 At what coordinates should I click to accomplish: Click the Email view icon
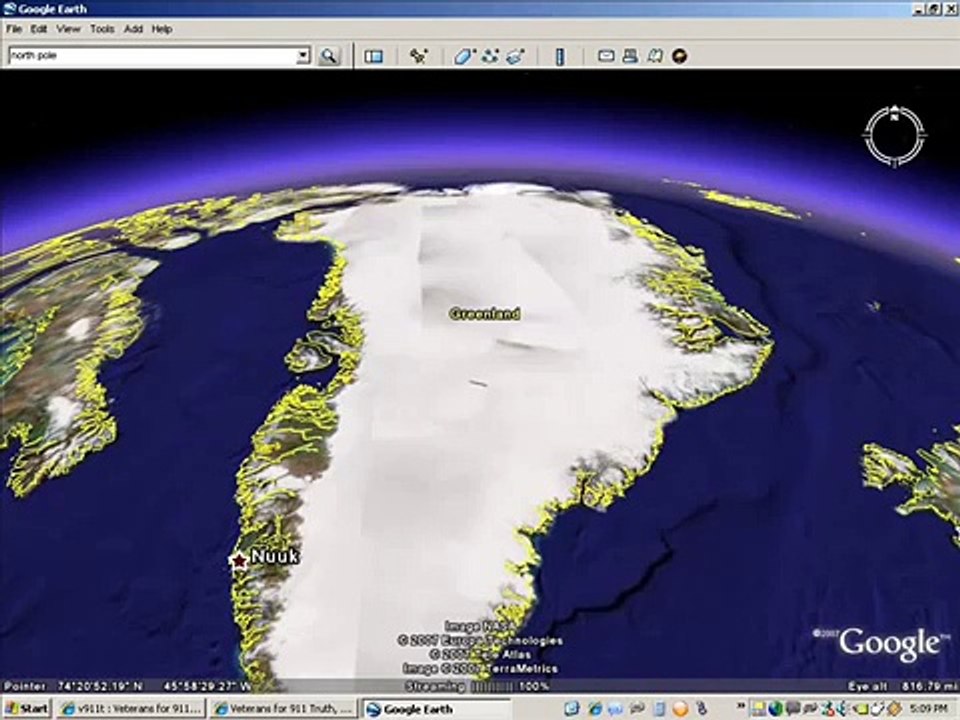click(x=606, y=56)
